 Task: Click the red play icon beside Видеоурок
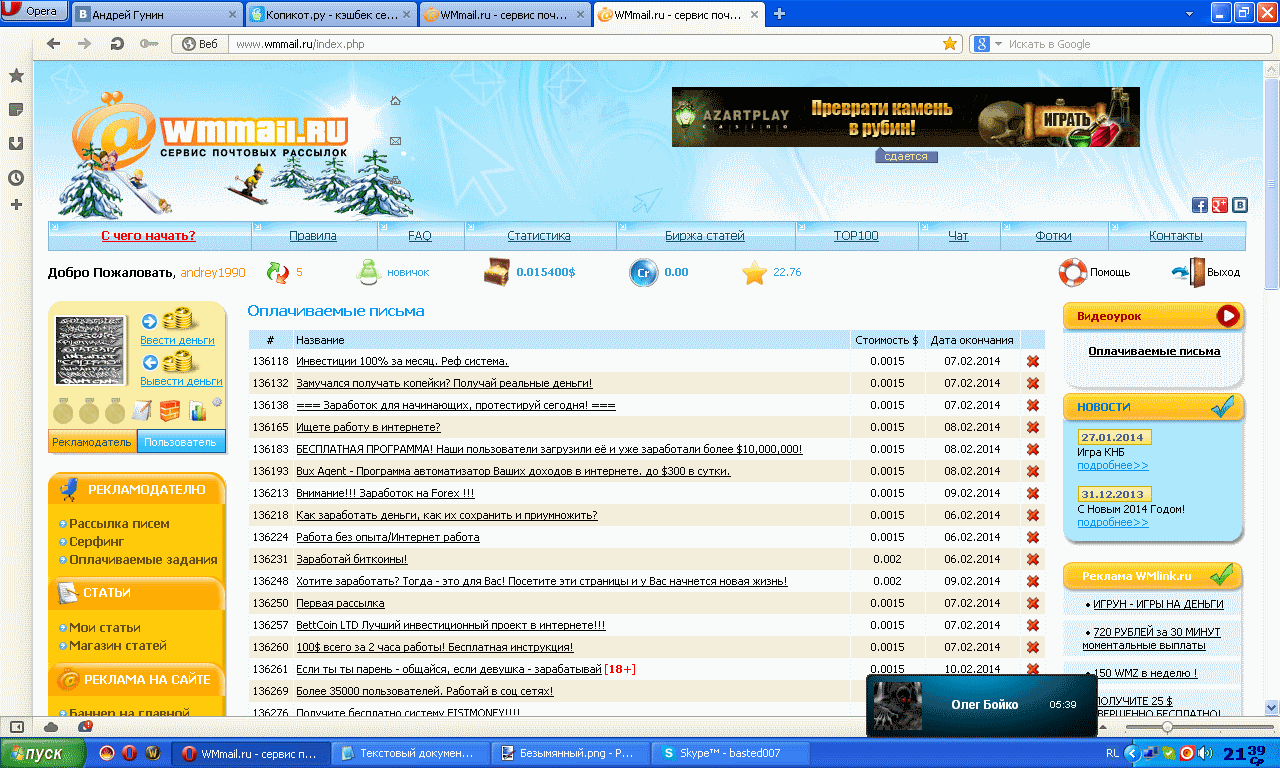[1228, 316]
